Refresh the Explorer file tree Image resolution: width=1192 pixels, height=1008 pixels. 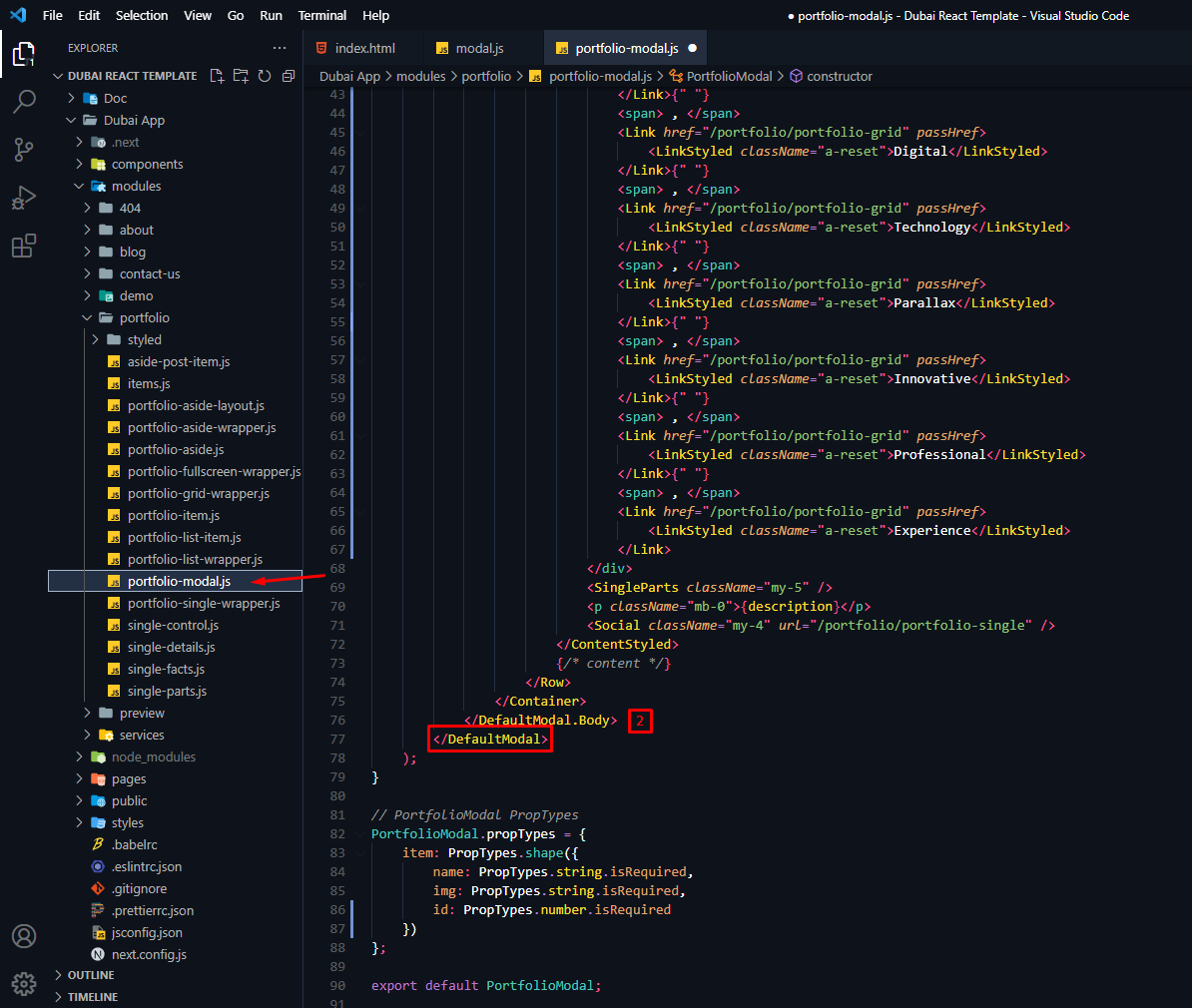(265, 76)
